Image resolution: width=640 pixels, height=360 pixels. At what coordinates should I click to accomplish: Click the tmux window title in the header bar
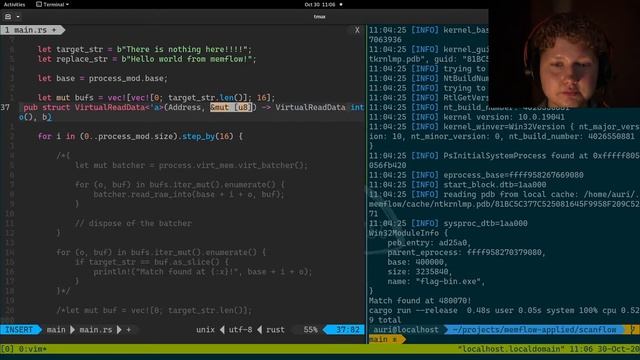click(x=319, y=17)
